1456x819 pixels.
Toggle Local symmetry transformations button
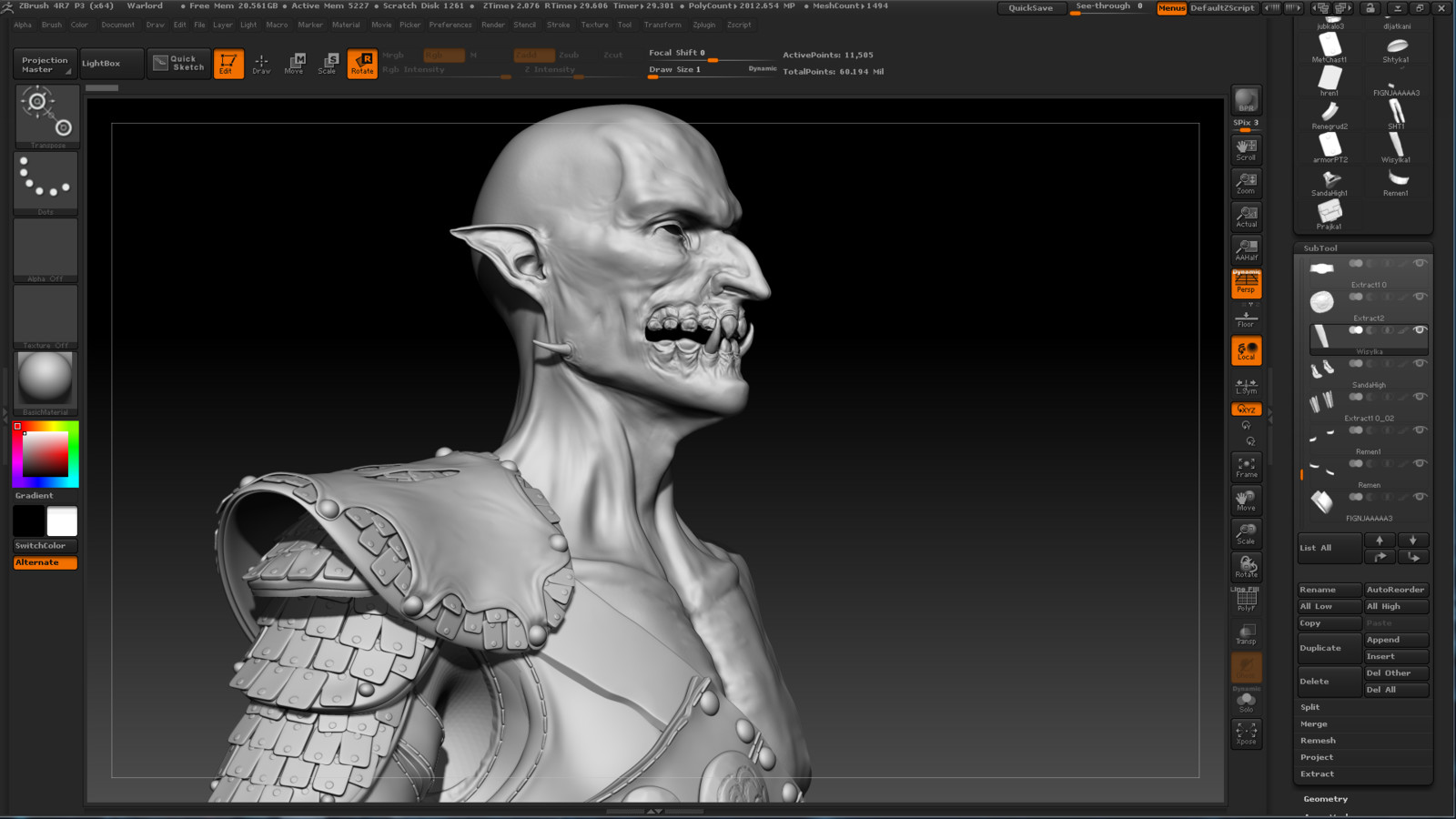pos(1246,350)
